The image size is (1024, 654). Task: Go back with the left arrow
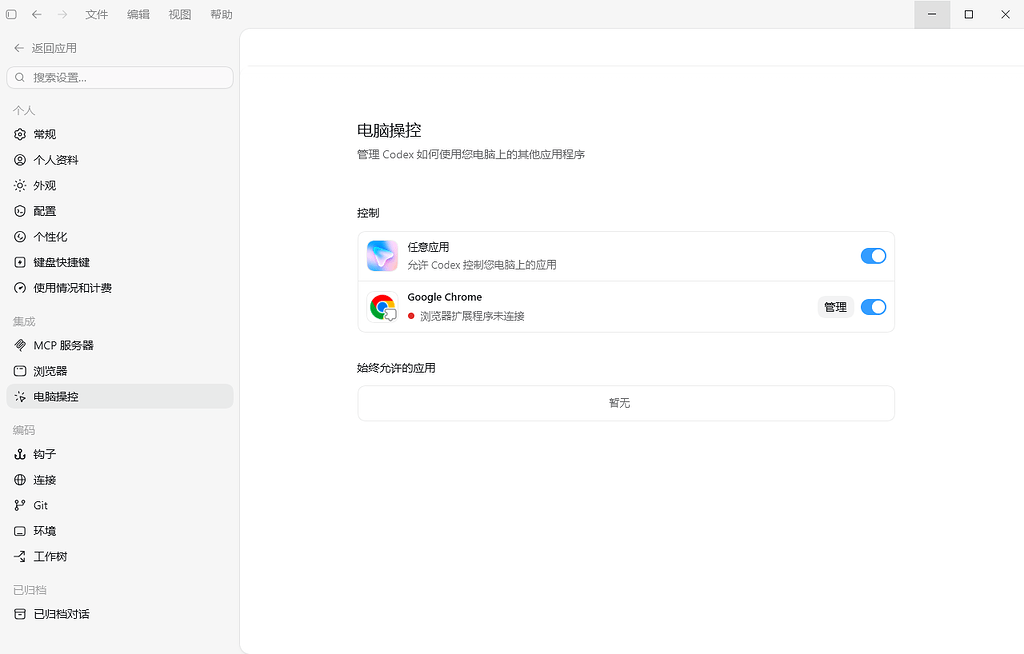pyautogui.click(x=37, y=14)
